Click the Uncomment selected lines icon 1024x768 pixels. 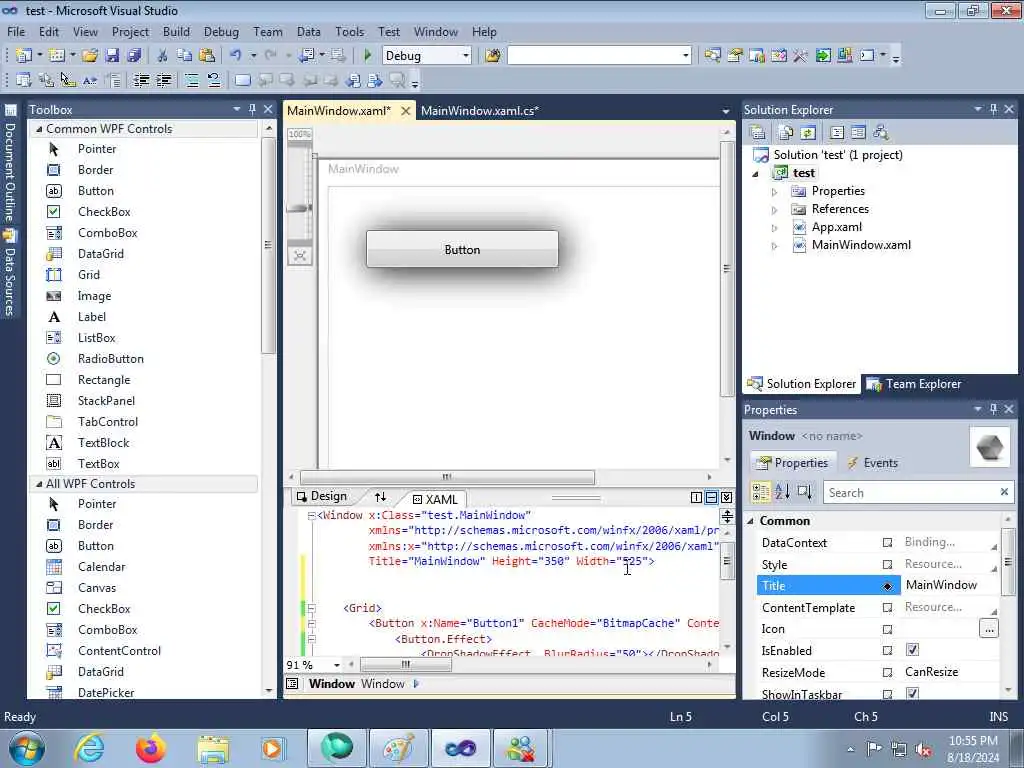[214, 80]
